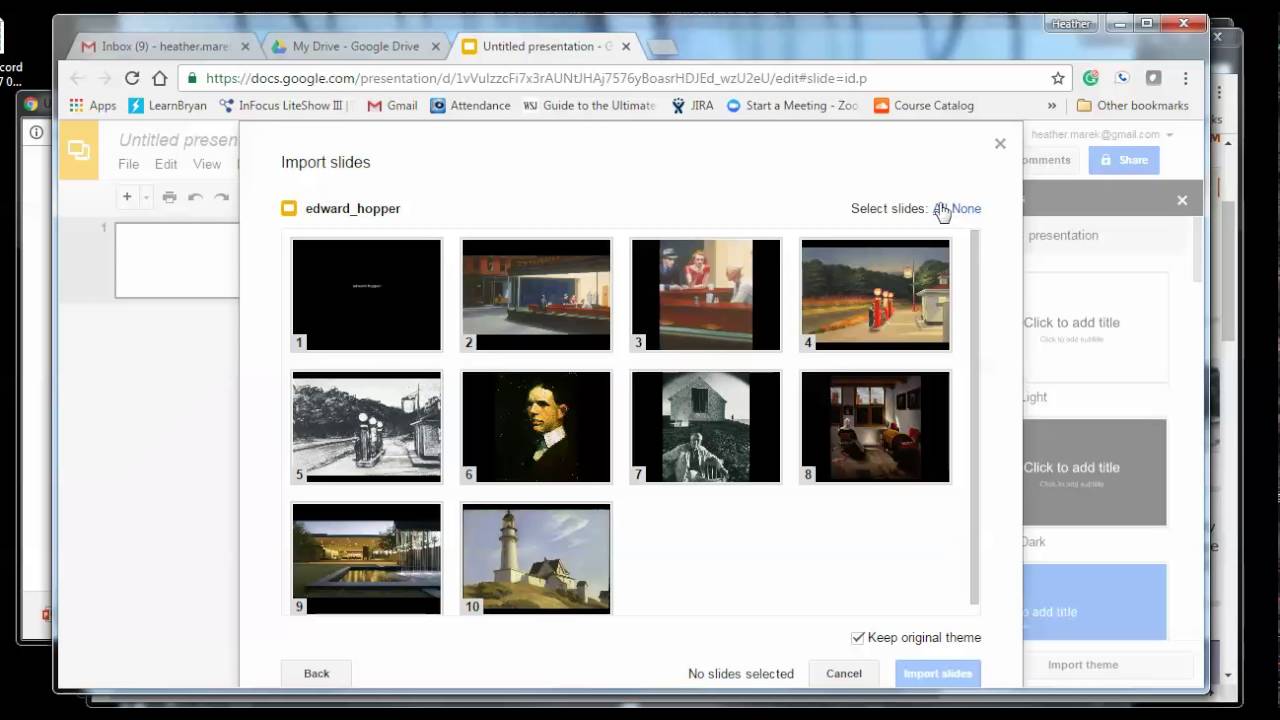Click the edward_hopper presentation name
The image size is (1280, 720).
pyautogui.click(x=353, y=208)
